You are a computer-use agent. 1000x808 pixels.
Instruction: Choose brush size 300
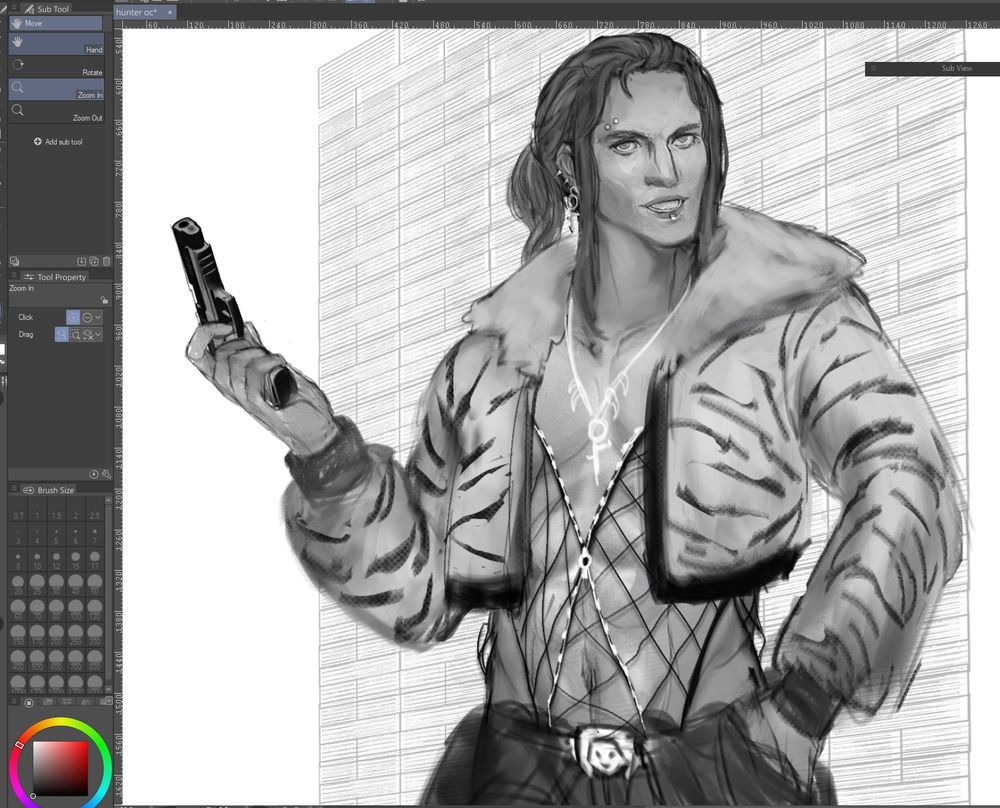coord(95,634)
